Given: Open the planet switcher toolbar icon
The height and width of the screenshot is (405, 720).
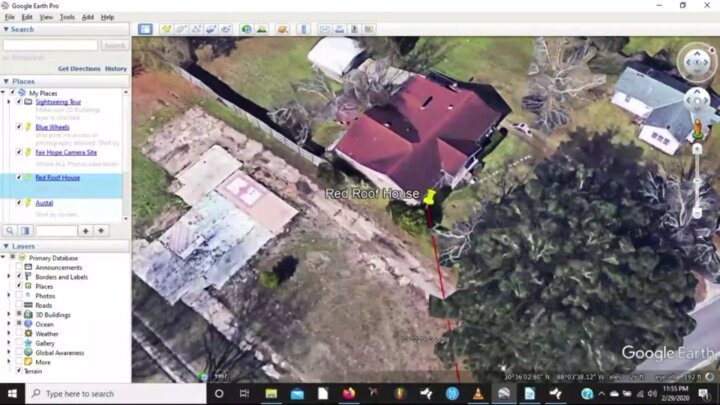Looking at the screenshot, I should (x=282, y=29).
